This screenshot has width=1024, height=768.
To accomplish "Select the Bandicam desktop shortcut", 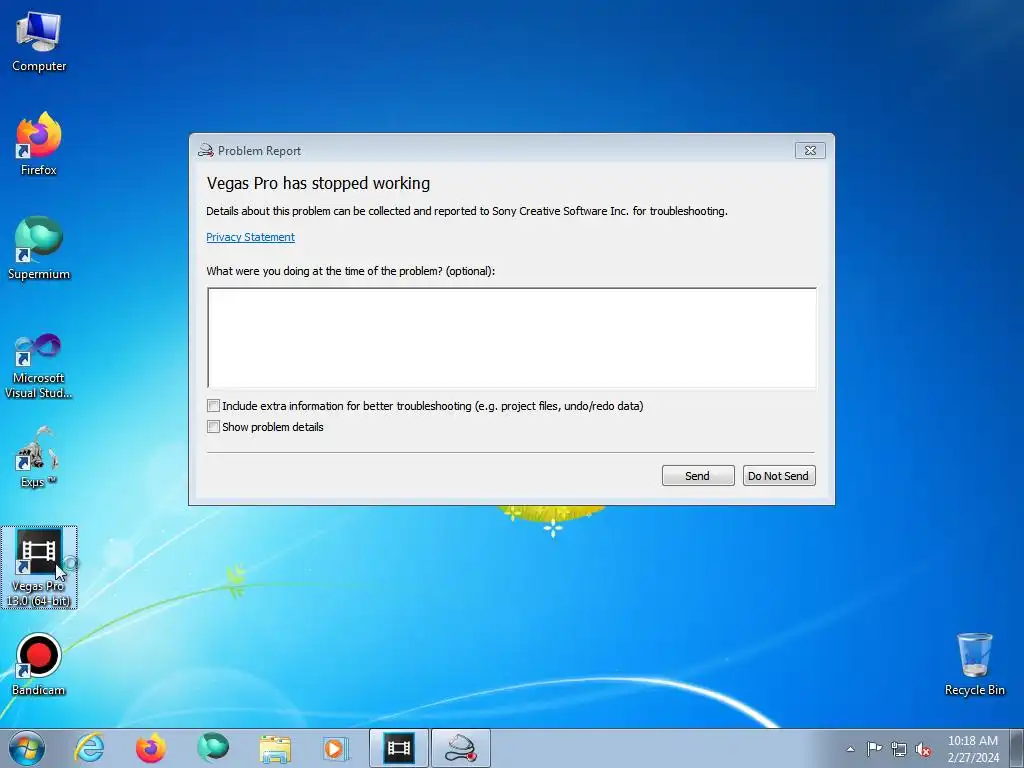I will [x=39, y=664].
